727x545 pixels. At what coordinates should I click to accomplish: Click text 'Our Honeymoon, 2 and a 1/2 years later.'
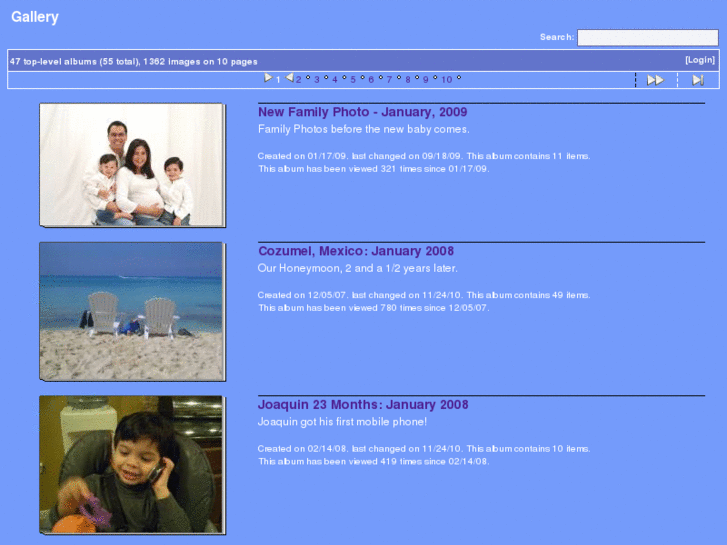(357, 268)
